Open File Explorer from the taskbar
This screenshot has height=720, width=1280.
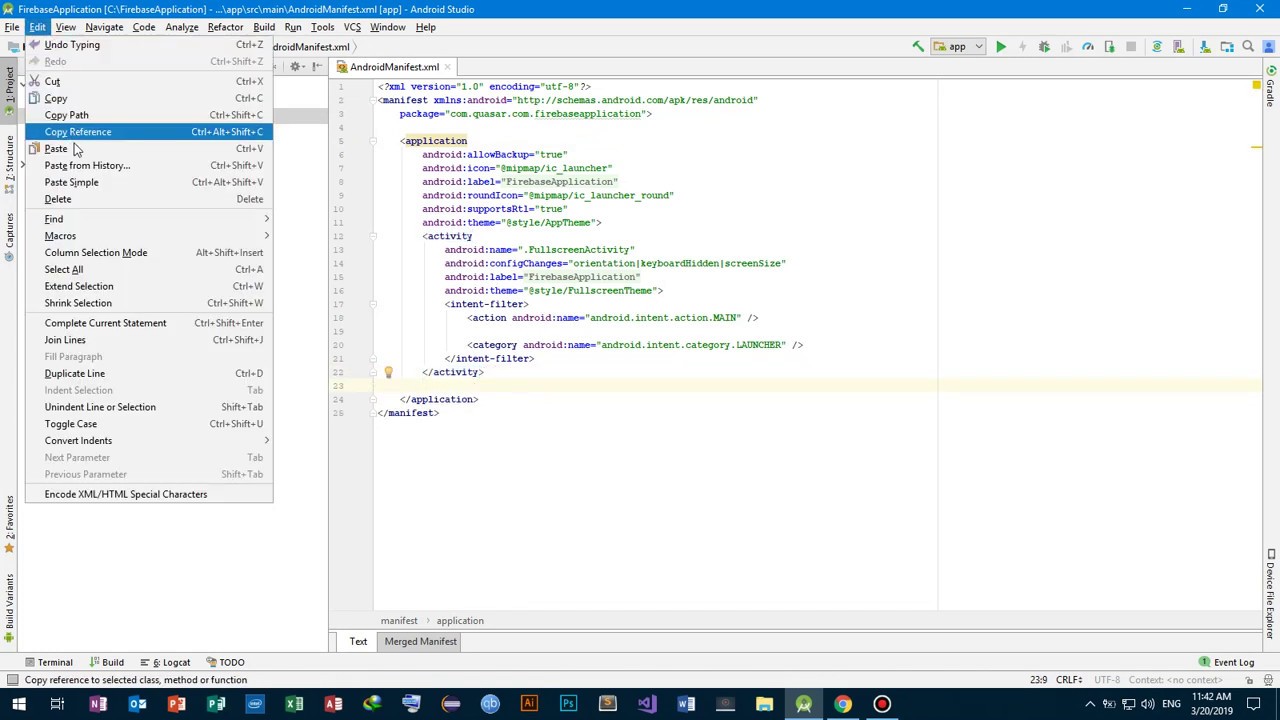764,704
